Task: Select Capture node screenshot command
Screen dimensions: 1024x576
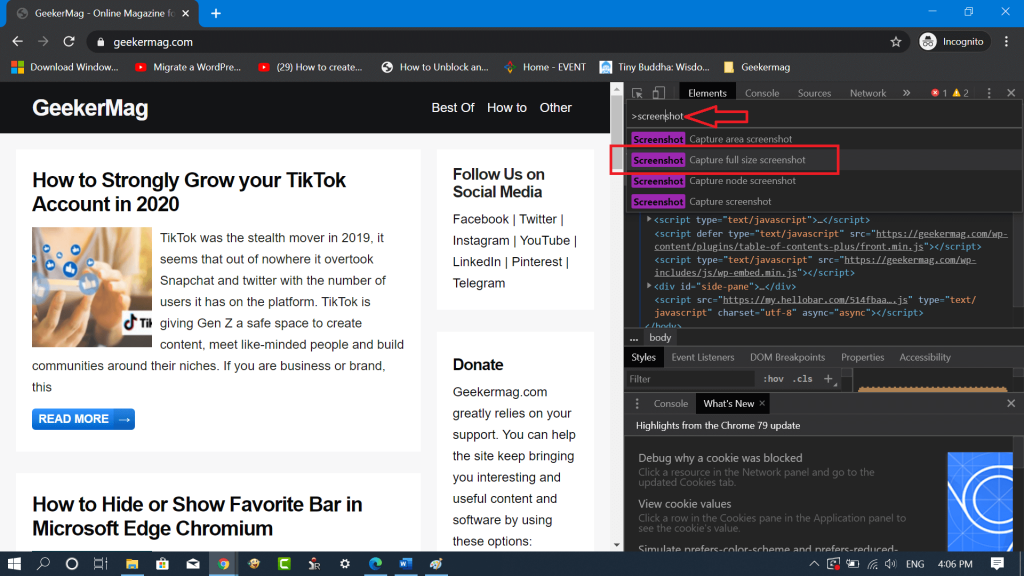Action: pyautogui.click(x=824, y=181)
